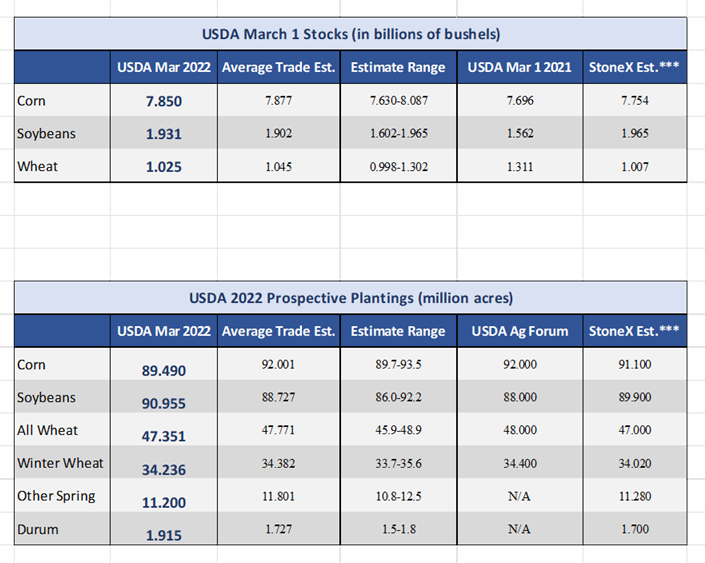Click the Winter Wheat row label

pyautogui.click(x=60, y=463)
